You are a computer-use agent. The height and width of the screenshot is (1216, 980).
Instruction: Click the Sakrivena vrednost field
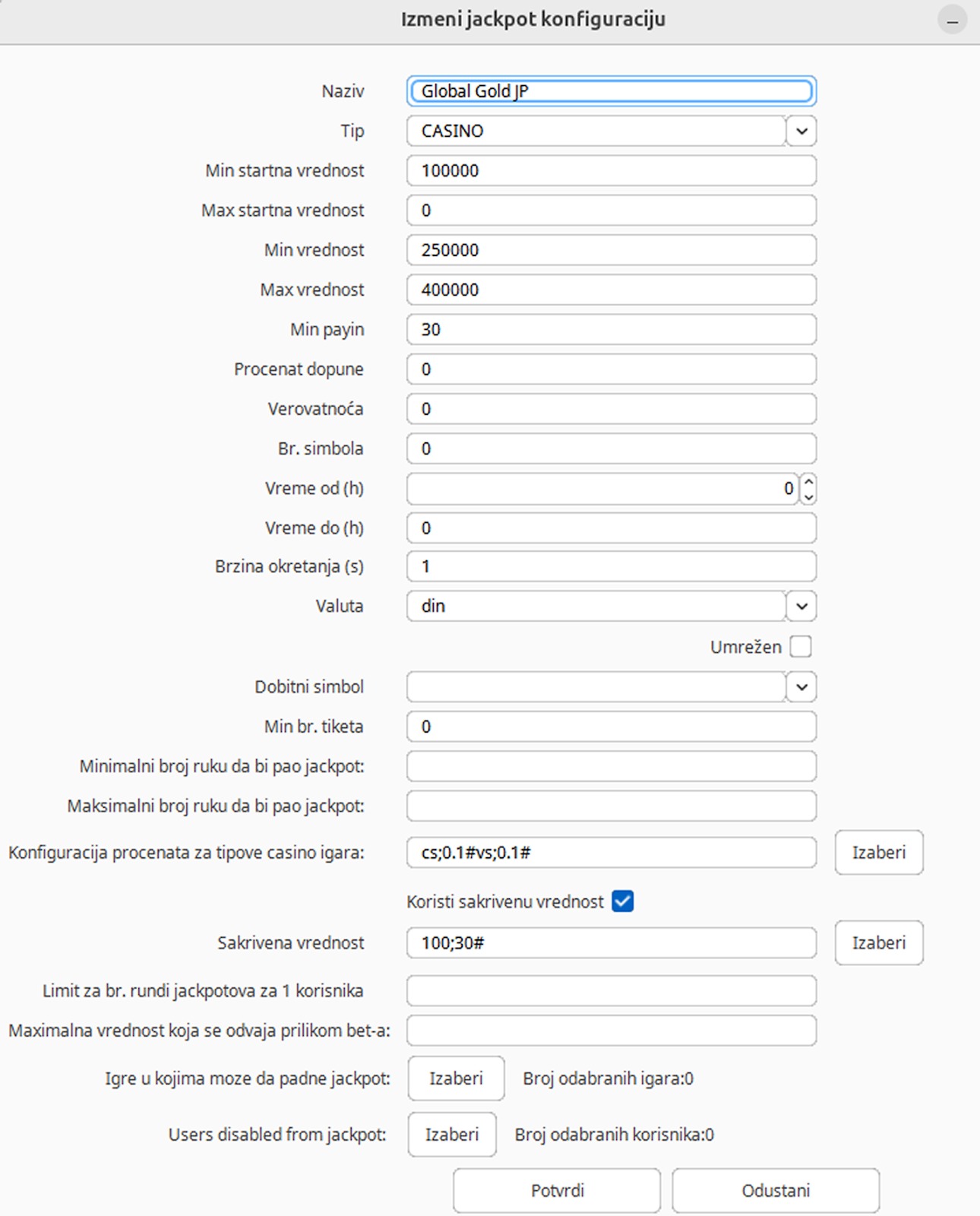pyautogui.click(x=612, y=942)
